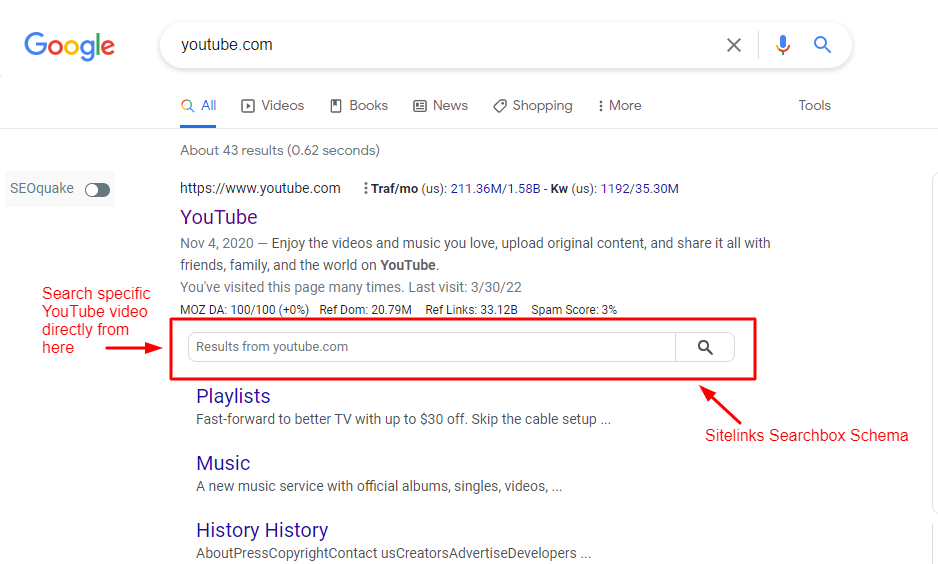Click the Playlists snippet about $30 off
Screen dimensions: 938x564
coord(403,419)
